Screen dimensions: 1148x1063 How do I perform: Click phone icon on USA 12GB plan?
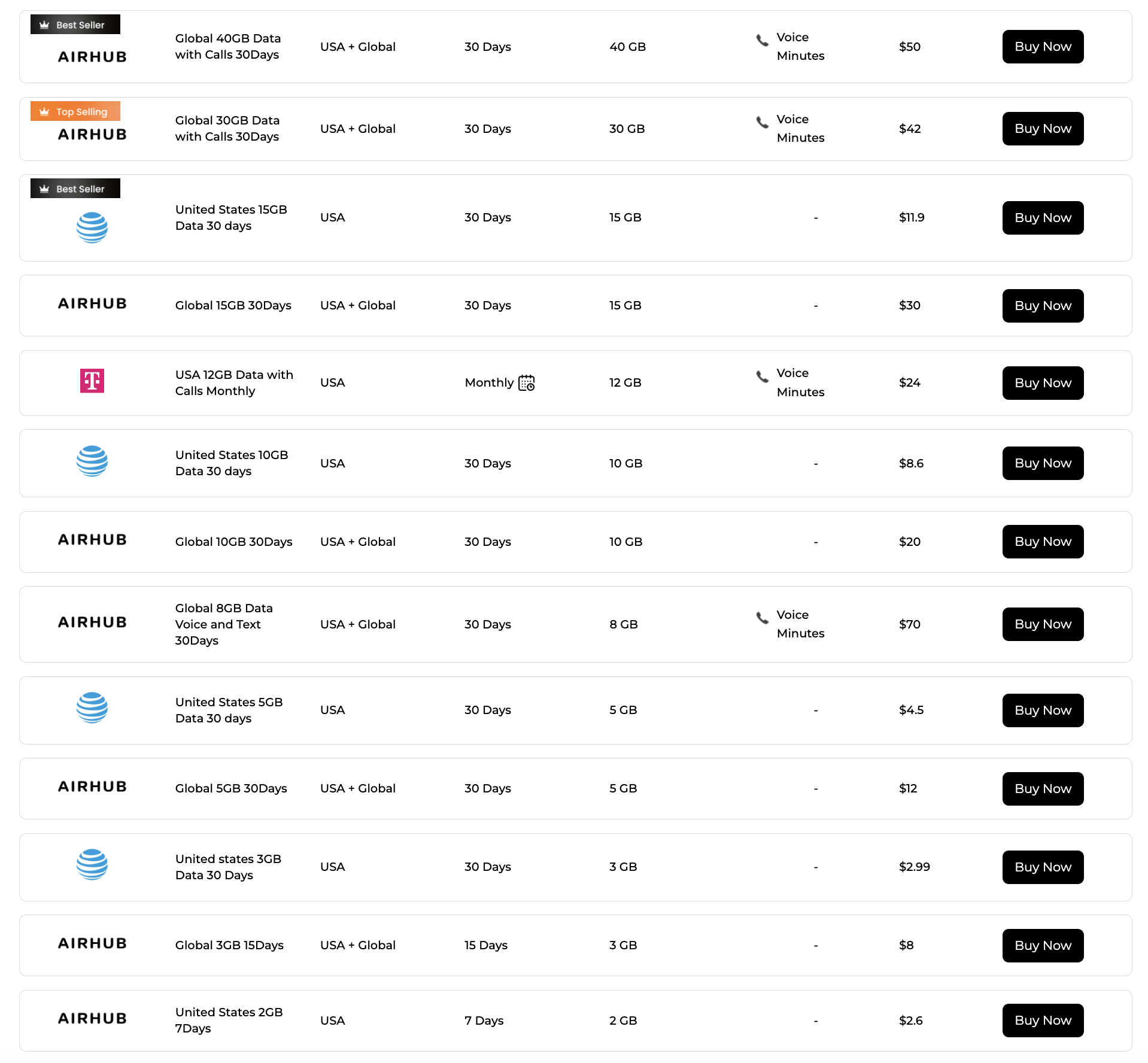[x=762, y=376]
